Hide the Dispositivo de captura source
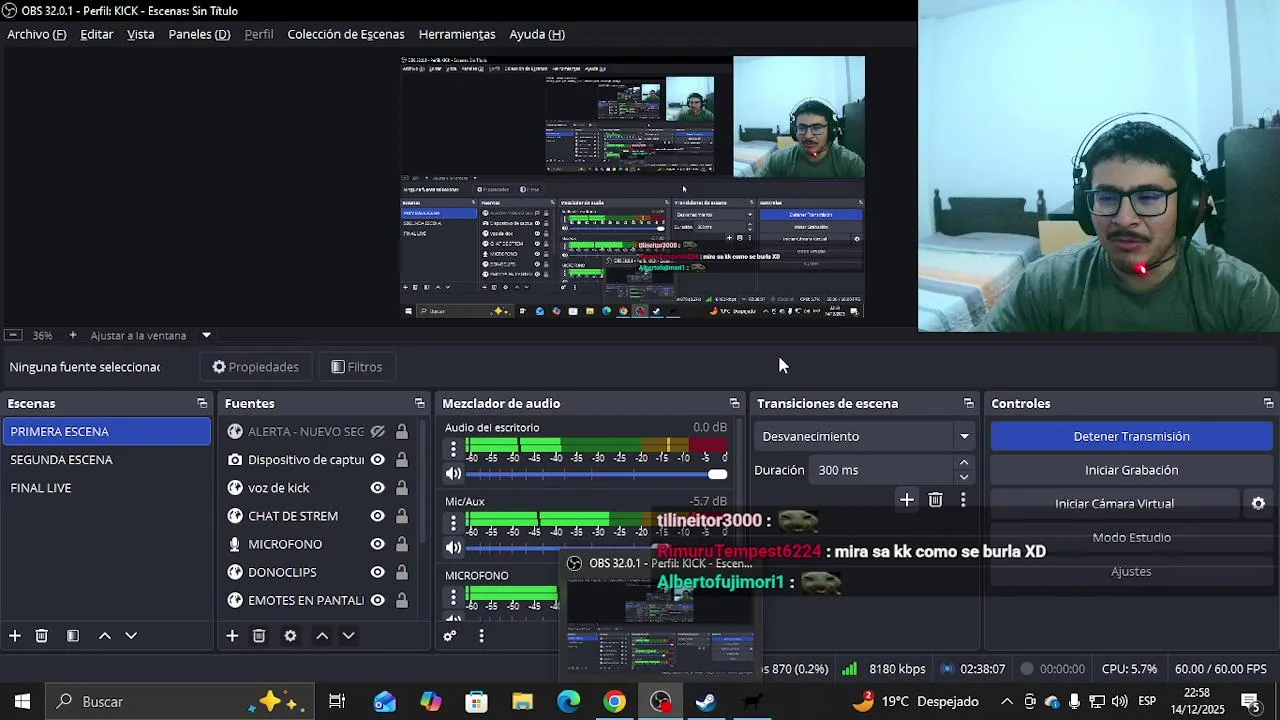The width and height of the screenshot is (1280, 720). (x=377, y=460)
